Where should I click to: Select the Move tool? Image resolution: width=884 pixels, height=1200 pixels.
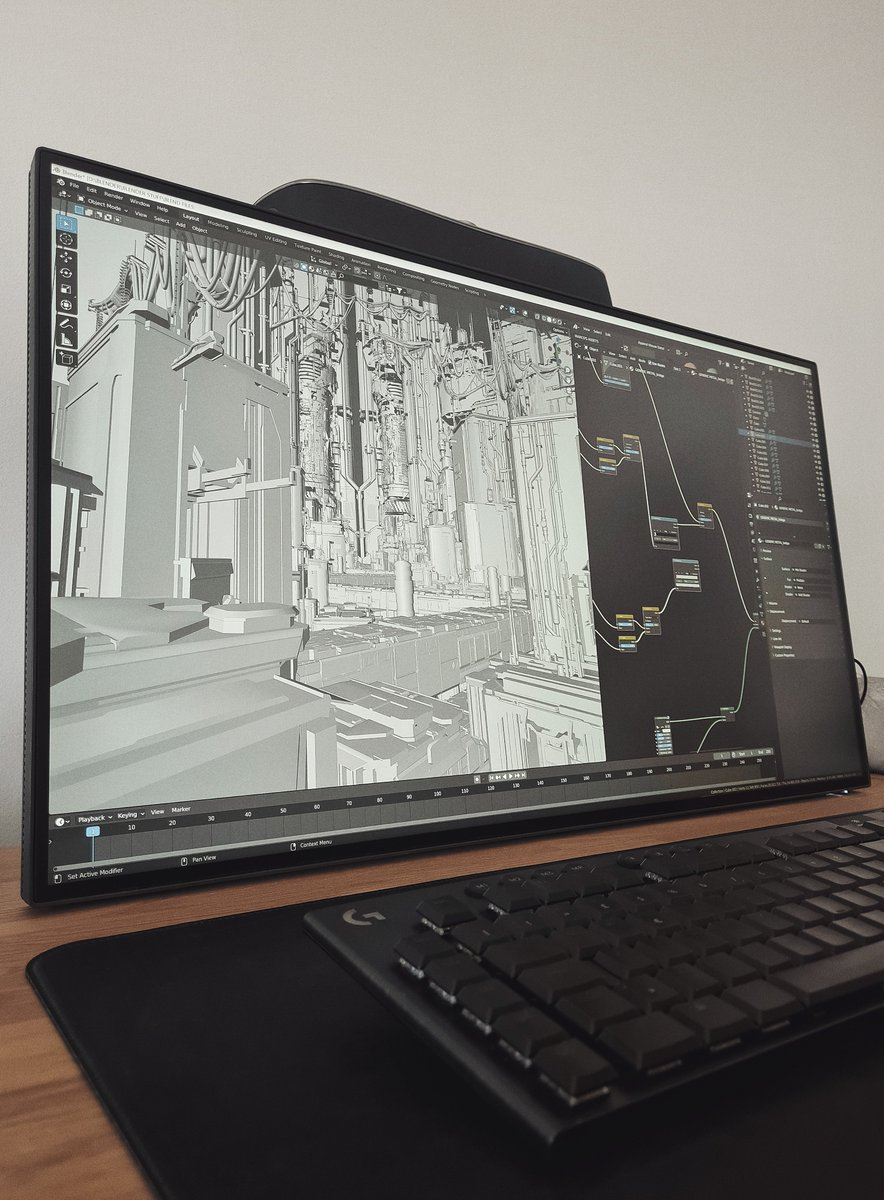(x=66, y=258)
